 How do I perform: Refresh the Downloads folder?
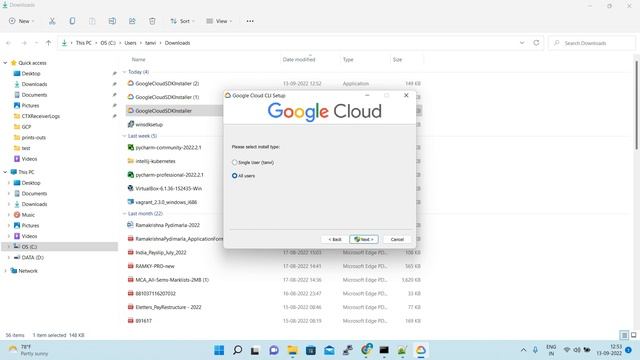536,43
